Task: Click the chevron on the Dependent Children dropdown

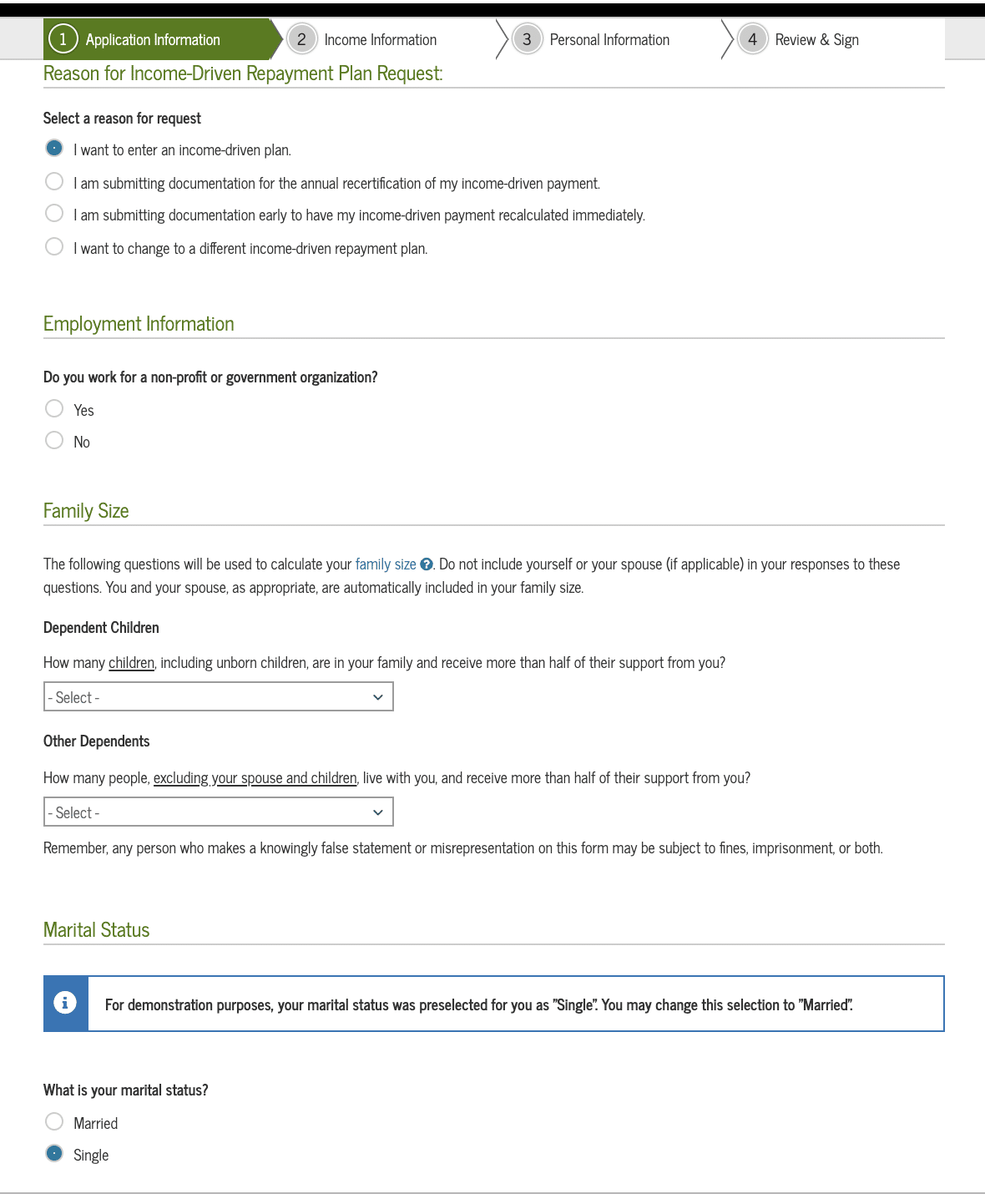Action: click(378, 696)
